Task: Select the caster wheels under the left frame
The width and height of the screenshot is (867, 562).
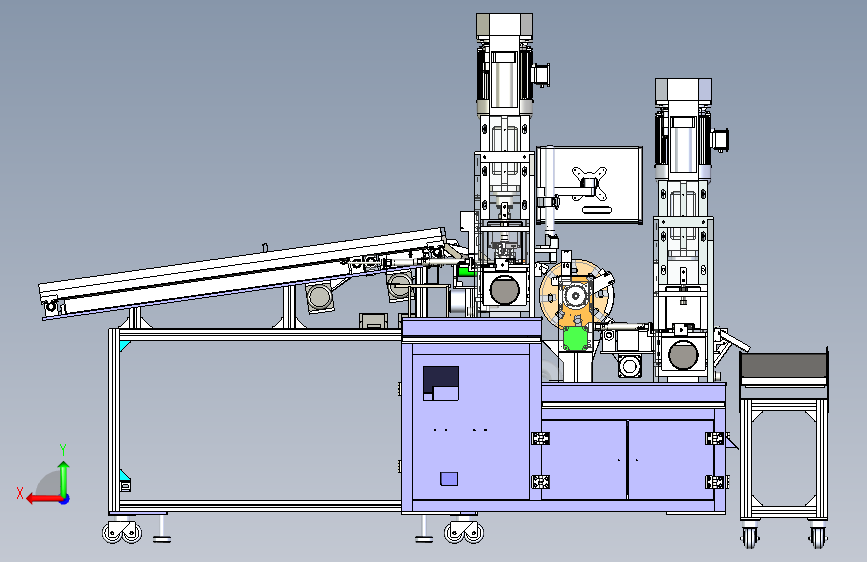Action: click(122, 532)
